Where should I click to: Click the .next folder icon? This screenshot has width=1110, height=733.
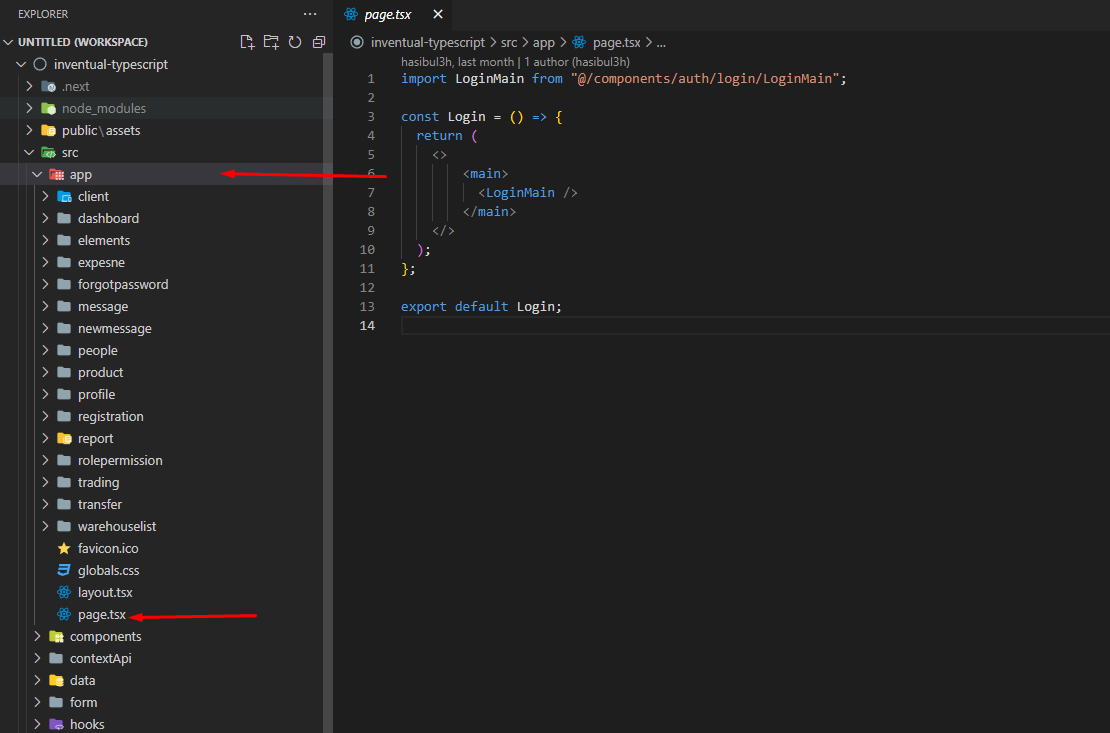tap(49, 86)
